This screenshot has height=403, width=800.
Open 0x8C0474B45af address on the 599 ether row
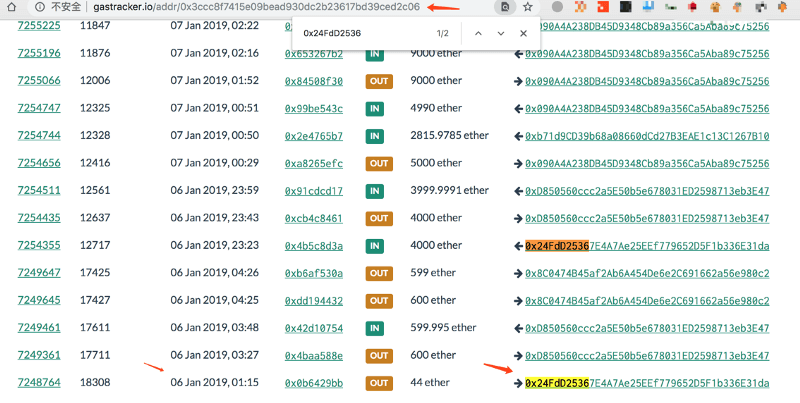647,274
